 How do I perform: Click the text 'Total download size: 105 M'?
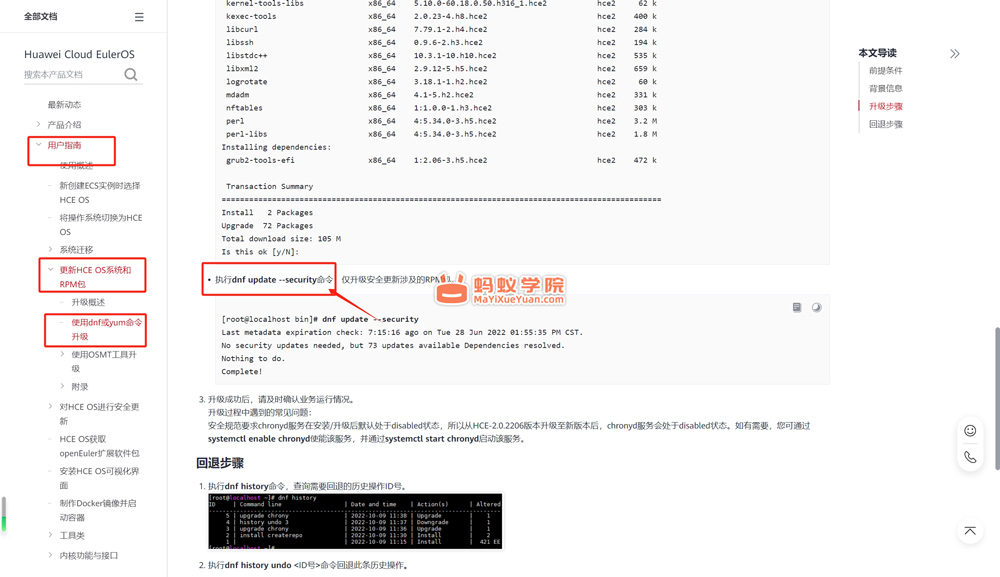(281, 238)
